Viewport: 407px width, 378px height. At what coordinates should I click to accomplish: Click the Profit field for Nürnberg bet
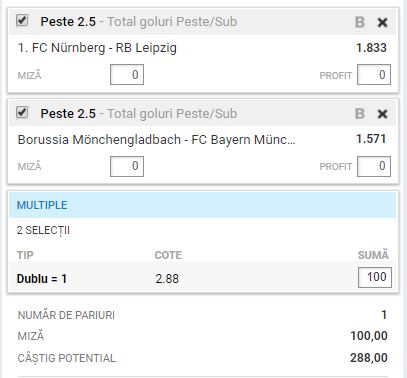pyautogui.click(x=374, y=75)
